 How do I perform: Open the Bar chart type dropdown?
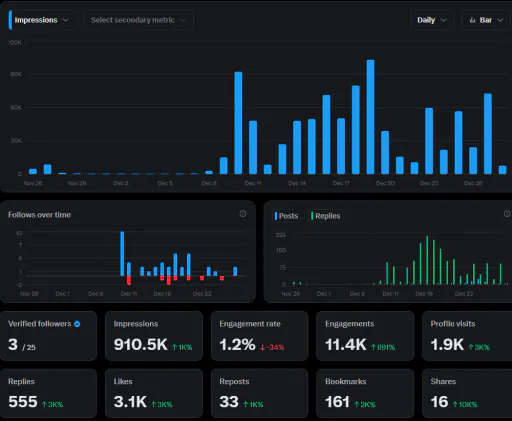pyautogui.click(x=487, y=20)
